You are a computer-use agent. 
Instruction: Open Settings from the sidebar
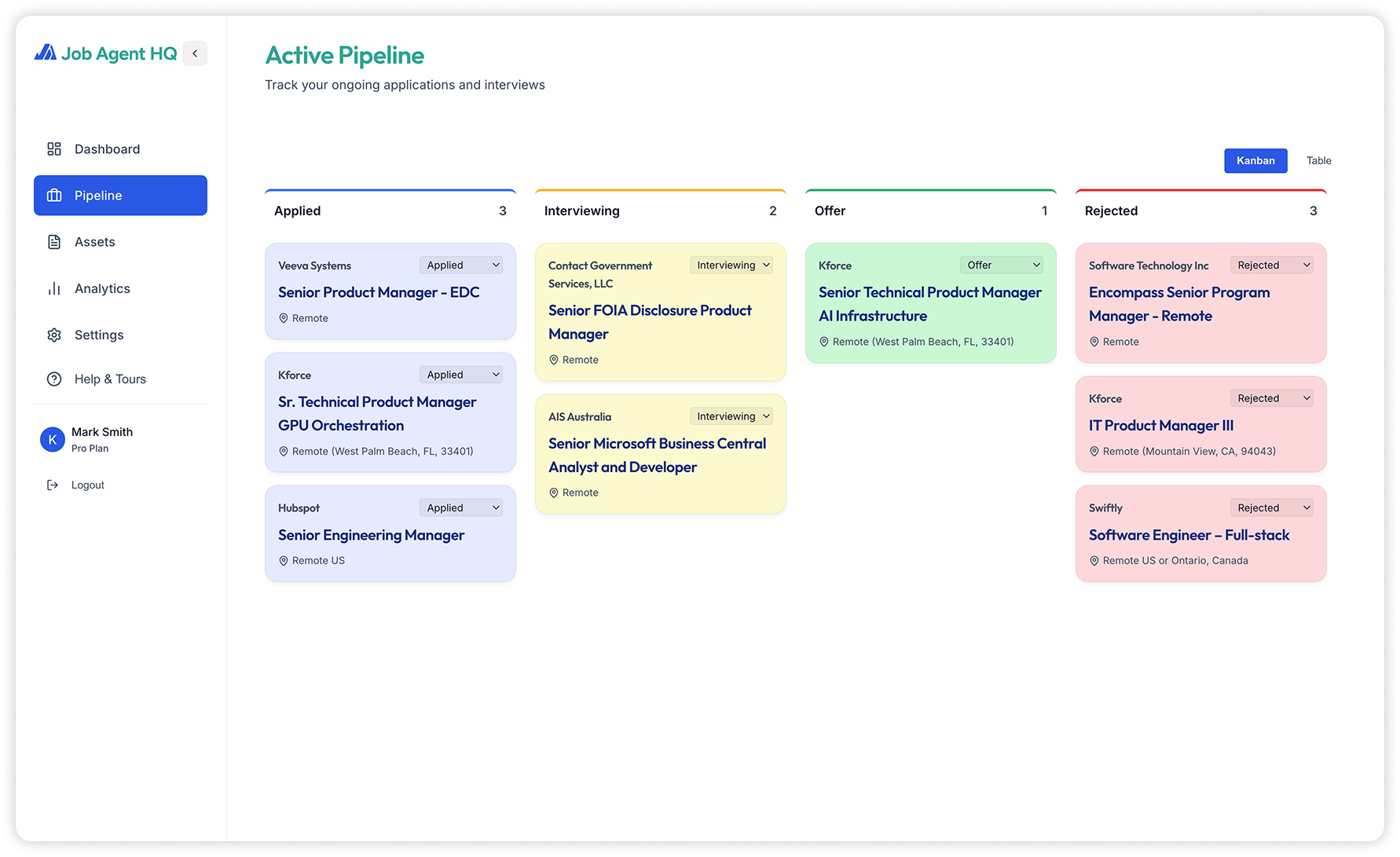(x=120, y=335)
